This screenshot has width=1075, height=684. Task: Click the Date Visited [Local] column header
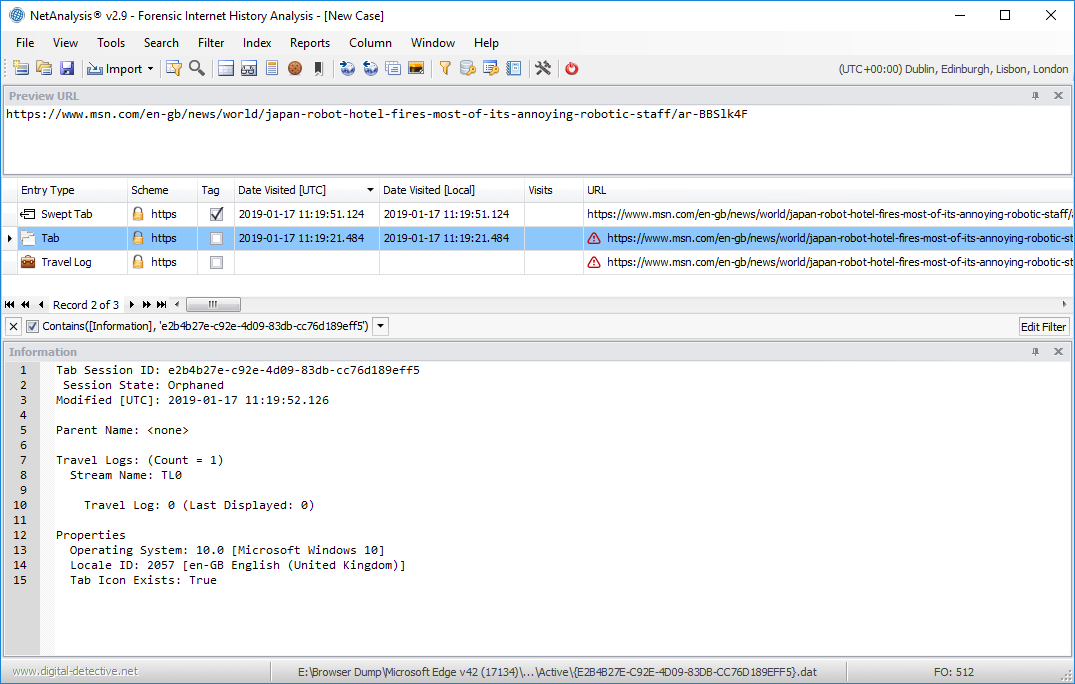coord(452,190)
